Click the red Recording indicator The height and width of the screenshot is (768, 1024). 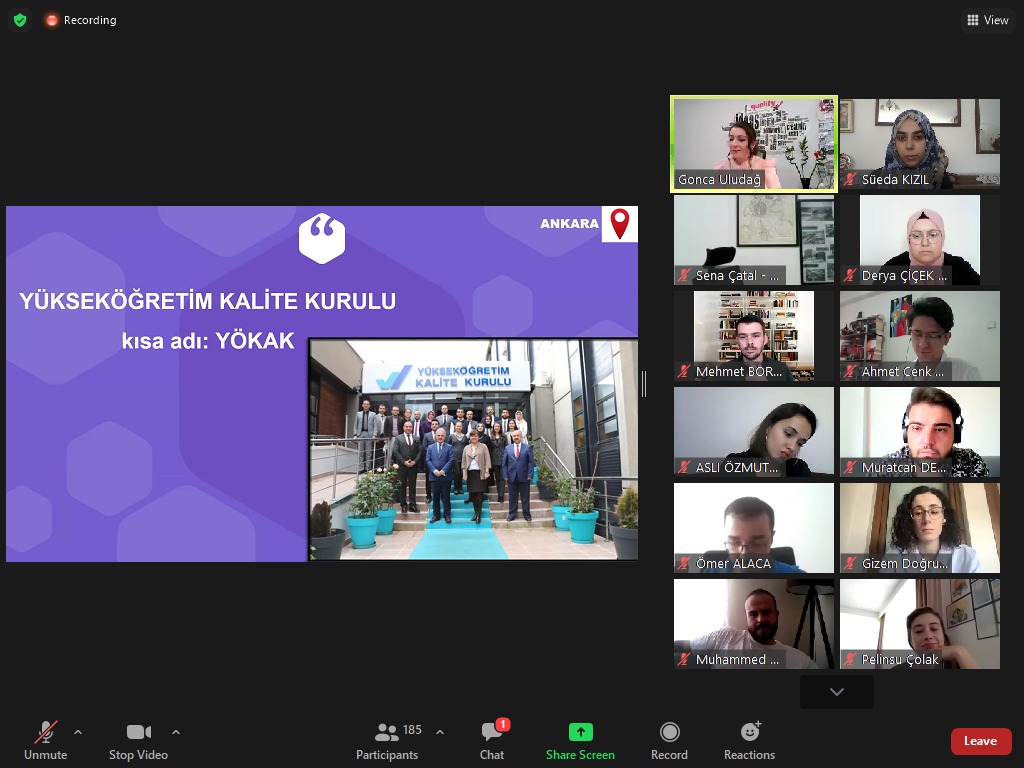coord(81,20)
